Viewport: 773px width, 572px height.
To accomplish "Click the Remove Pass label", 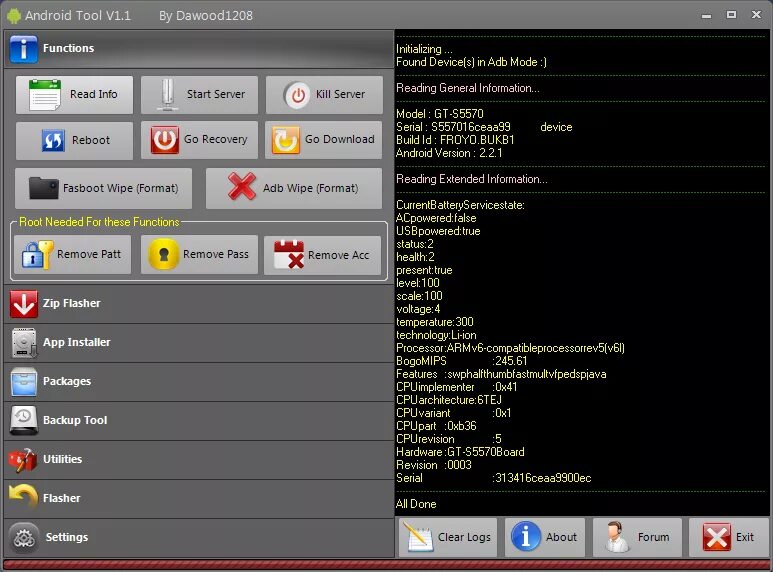I will (x=216, y=254).
